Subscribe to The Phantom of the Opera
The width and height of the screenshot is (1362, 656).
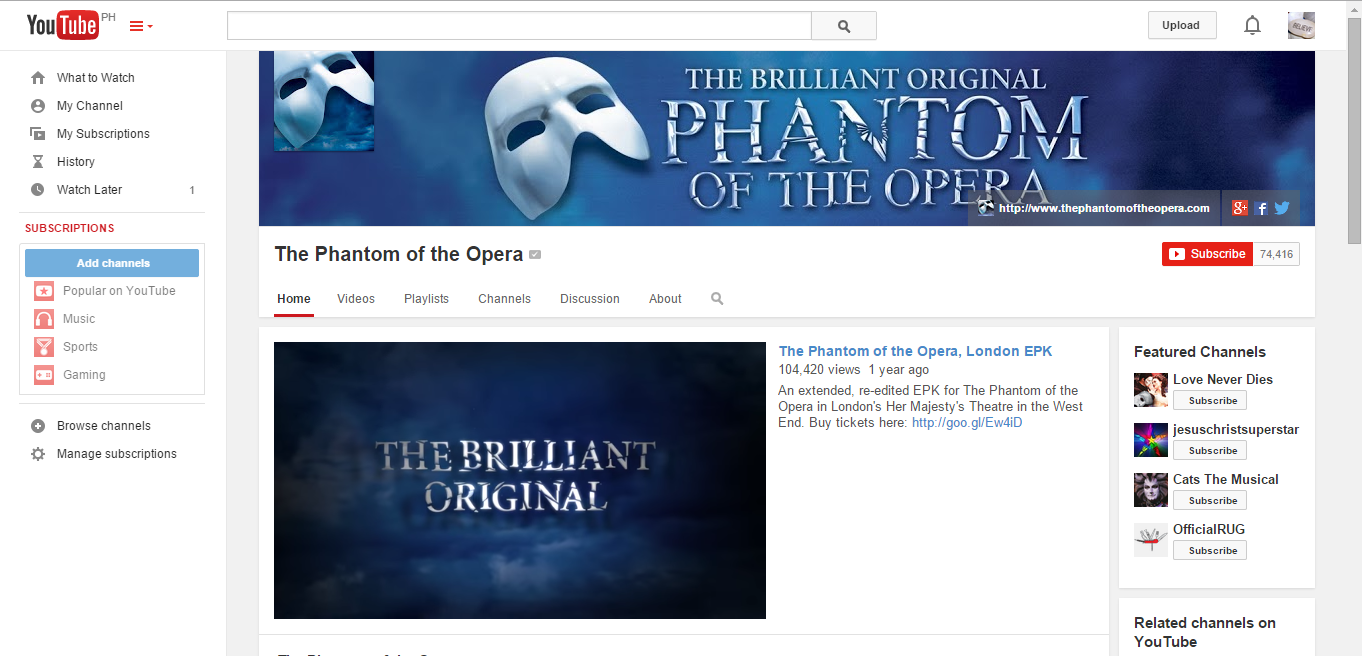(1207, 254)
